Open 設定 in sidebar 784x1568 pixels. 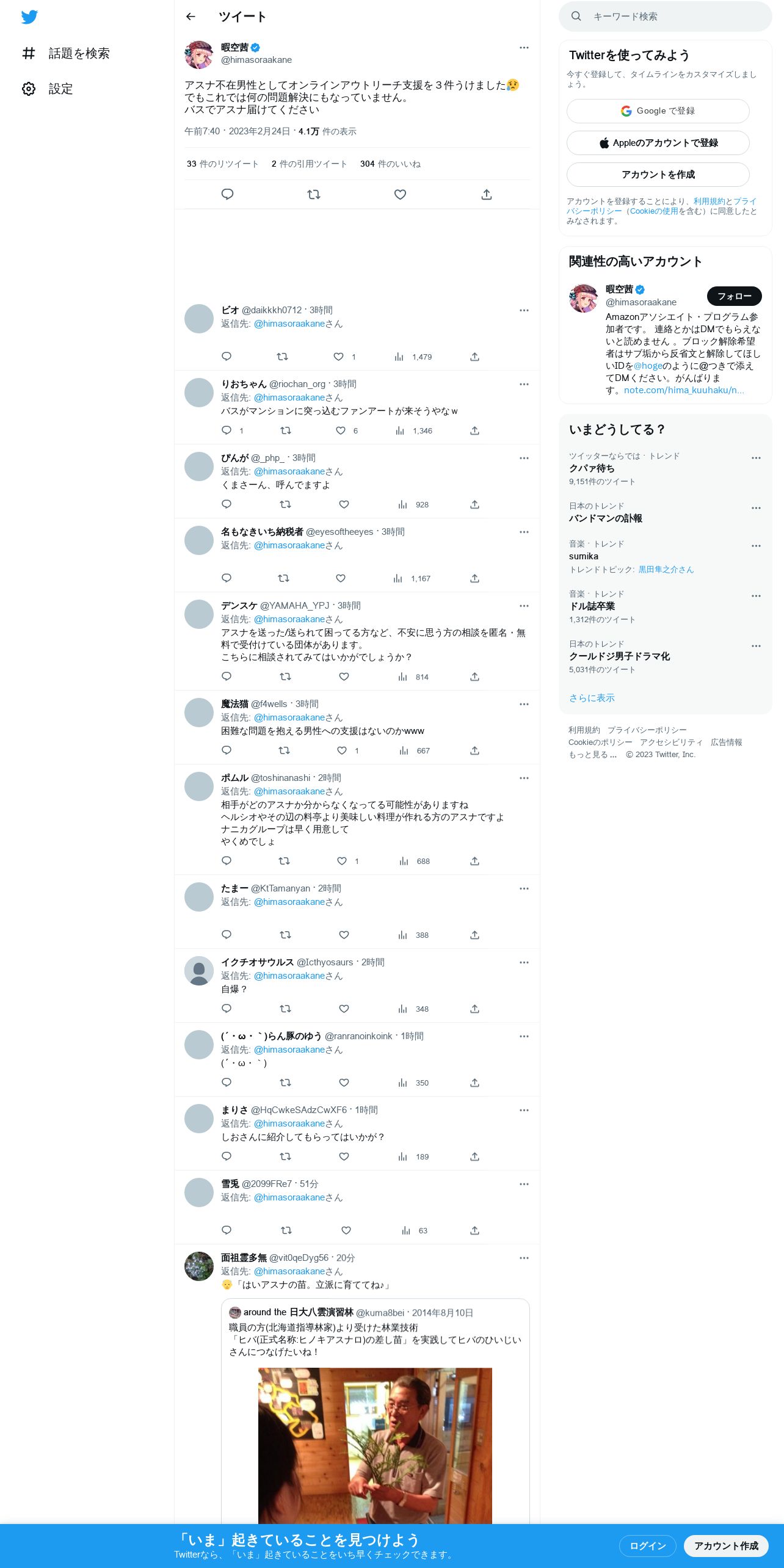pyautogui.click(x=48, y=89)
